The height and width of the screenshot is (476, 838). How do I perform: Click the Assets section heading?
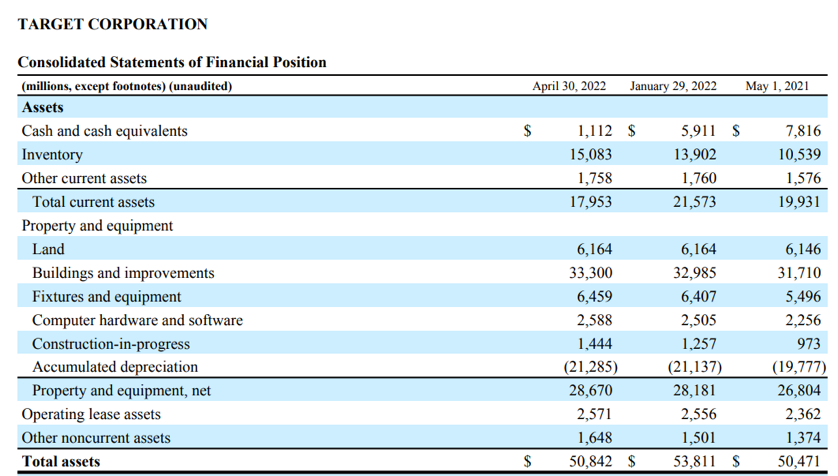click(x=42, y=107)
